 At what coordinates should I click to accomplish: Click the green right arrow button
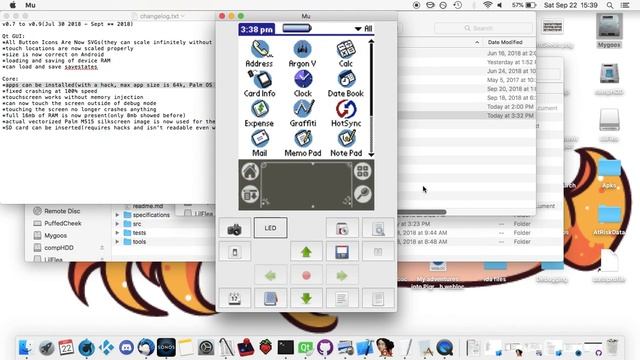click(x=342, y=276)
